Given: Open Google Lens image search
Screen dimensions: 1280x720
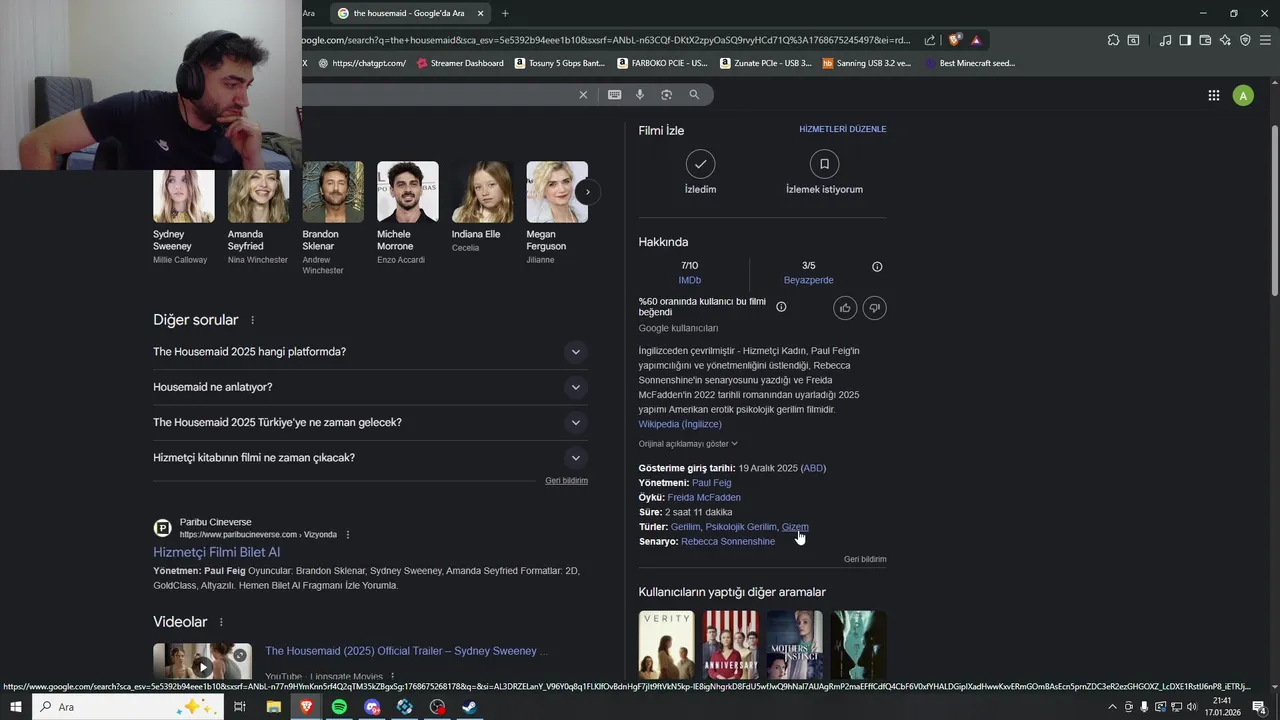Looking at the screenshot, I should [666, 94].
